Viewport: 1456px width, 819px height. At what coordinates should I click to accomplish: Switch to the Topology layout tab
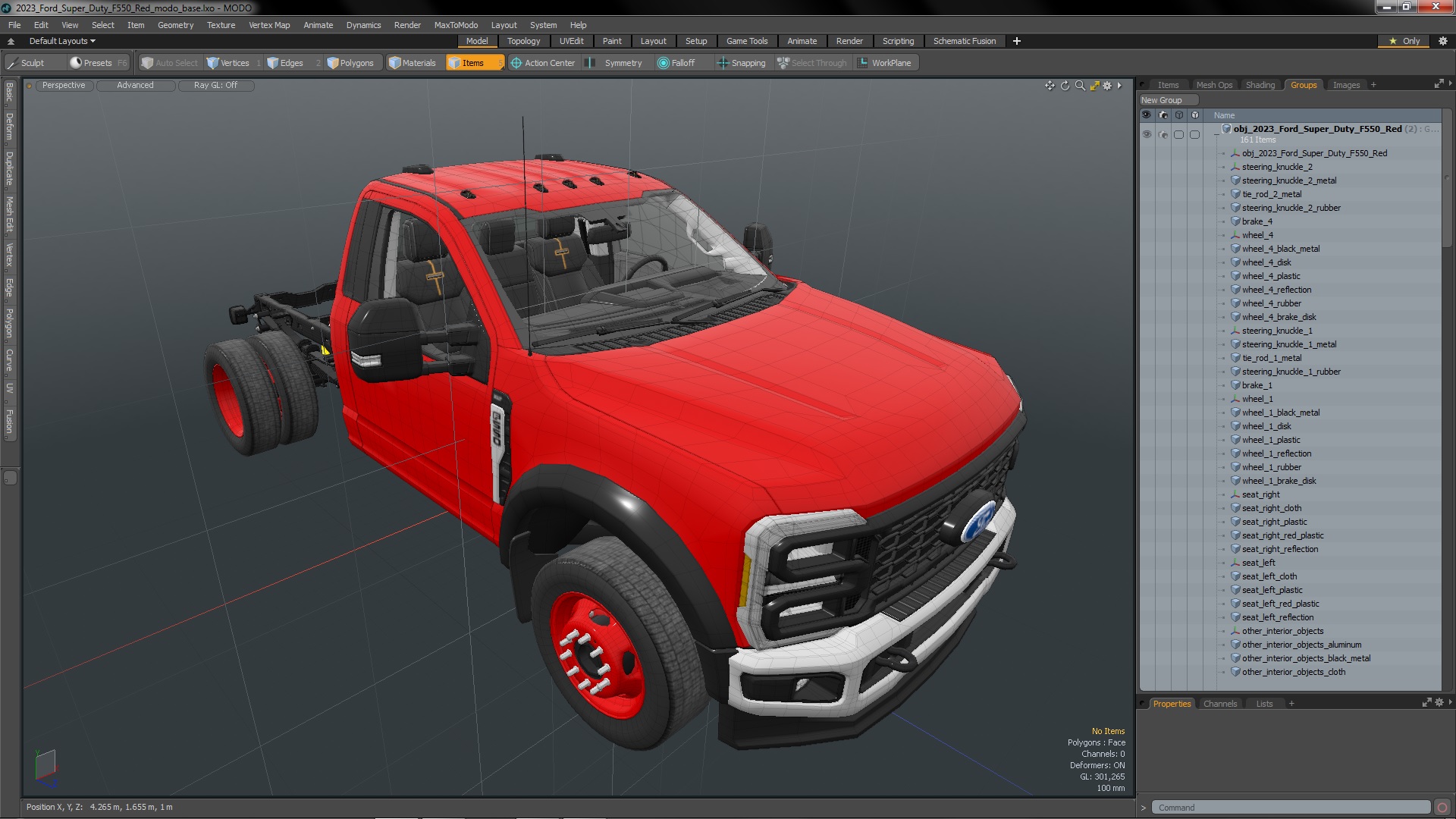coord(523,41)
